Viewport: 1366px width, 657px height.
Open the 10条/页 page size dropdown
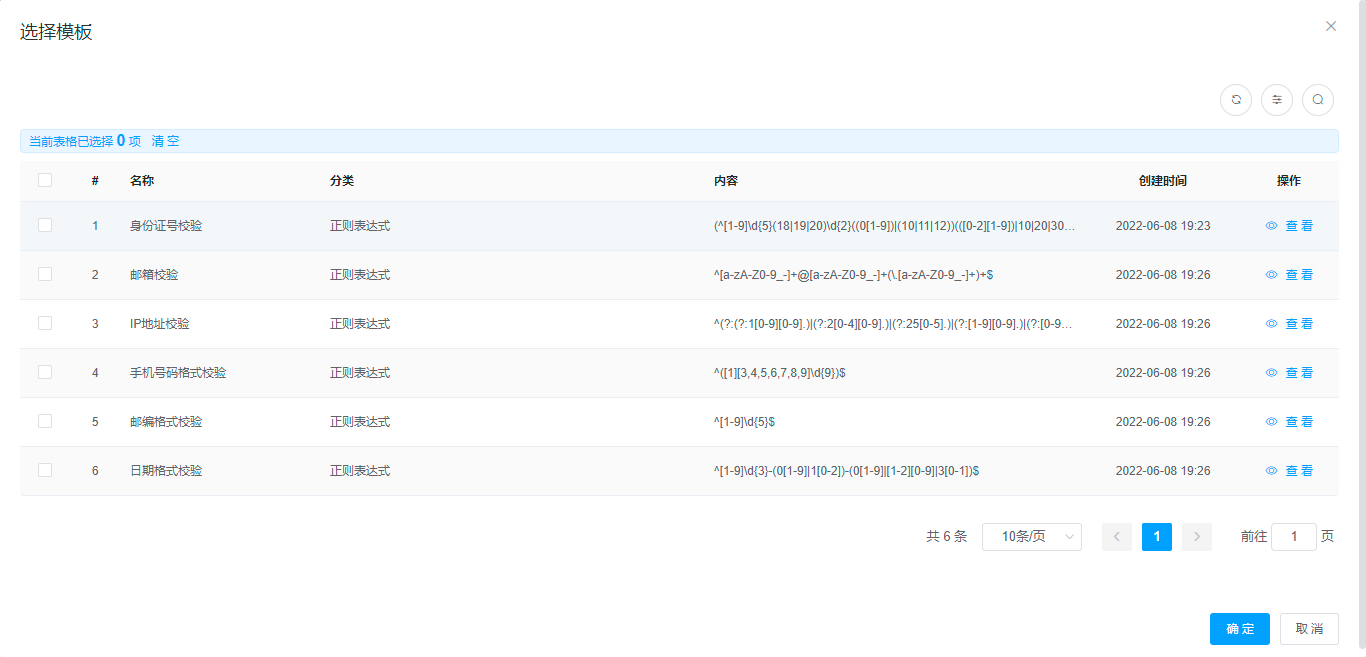point(1031,537)
